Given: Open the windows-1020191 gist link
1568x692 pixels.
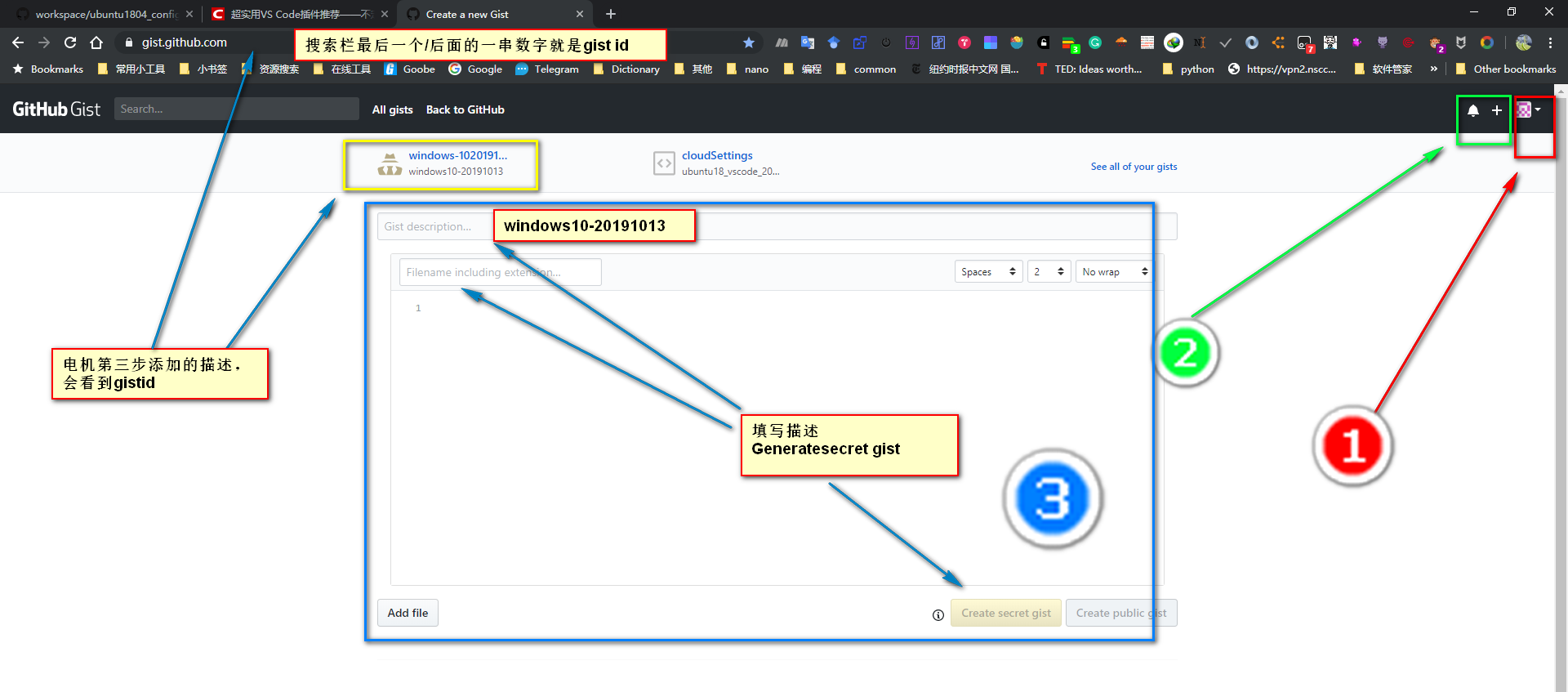Looking at the screenshot, I should pyautogui.click(x=458, y=155).
